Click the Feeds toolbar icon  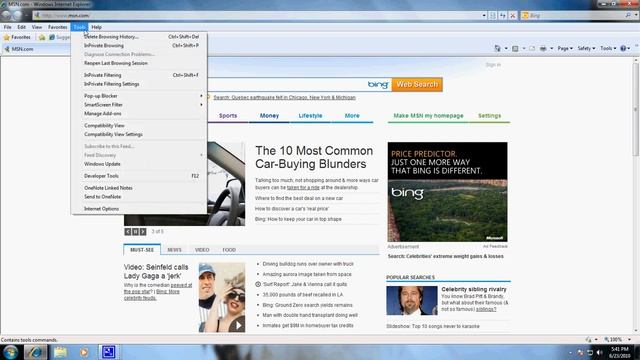[515, 48]
